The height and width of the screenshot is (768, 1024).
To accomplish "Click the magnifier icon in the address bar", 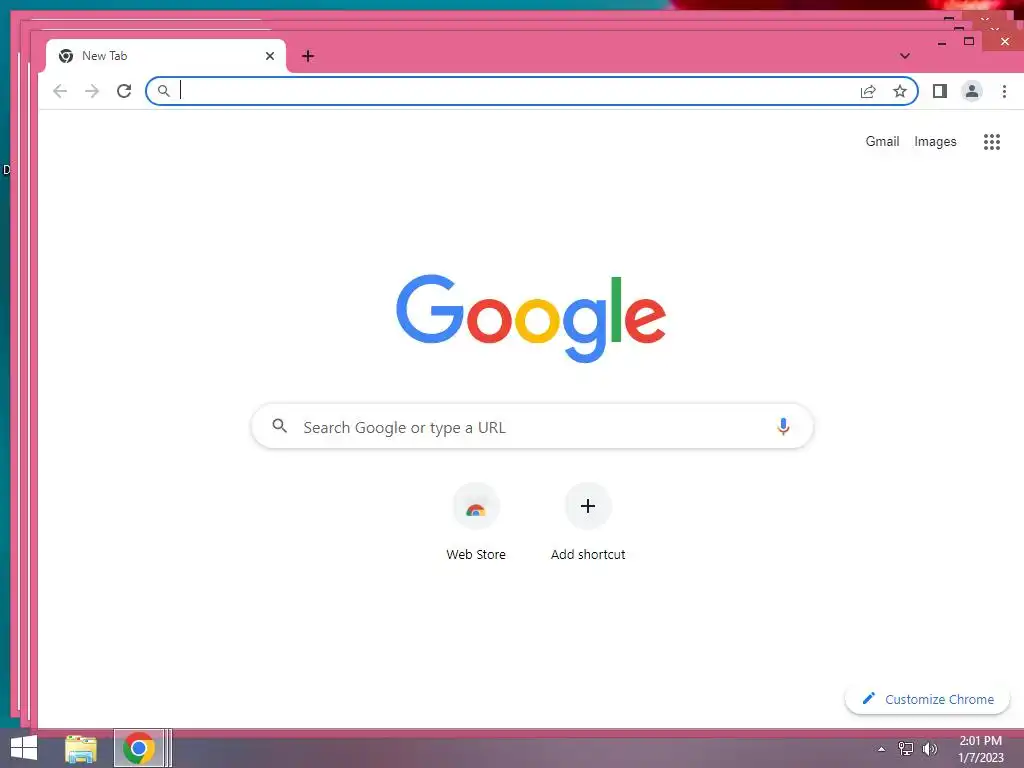I will pos(164,91).
